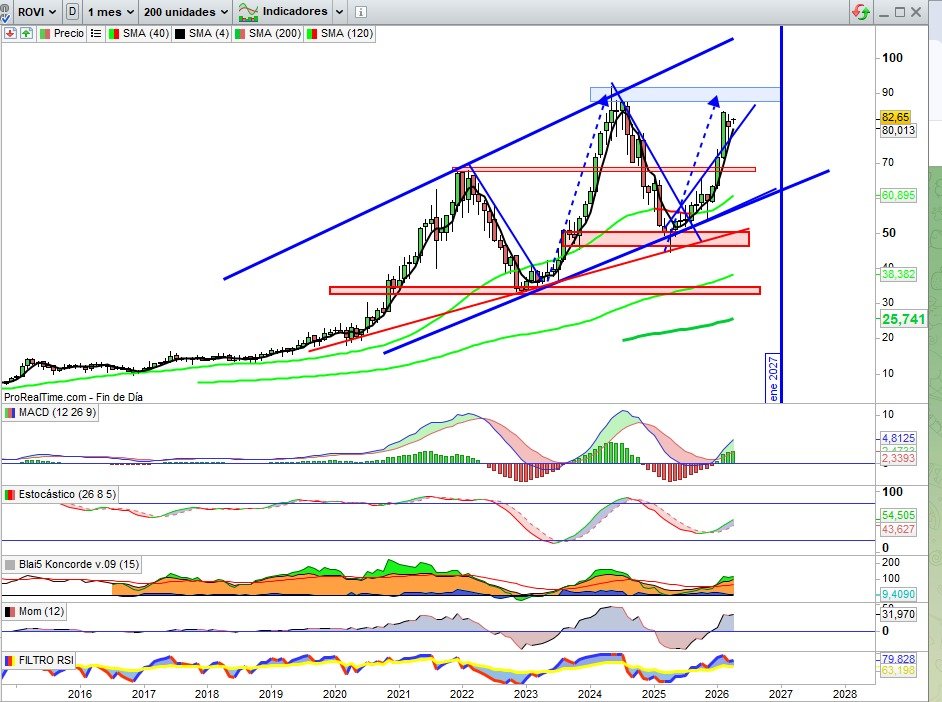Open the '1 mes' period dropdown

coord(111,11)
